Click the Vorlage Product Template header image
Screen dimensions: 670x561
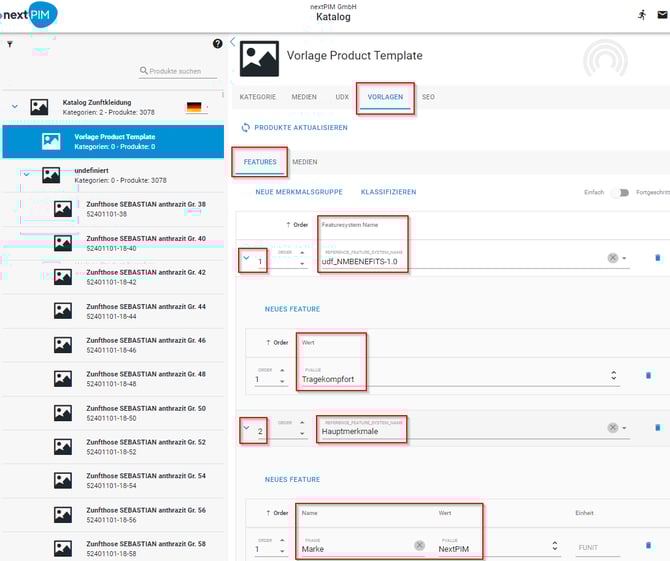point(259,59)
